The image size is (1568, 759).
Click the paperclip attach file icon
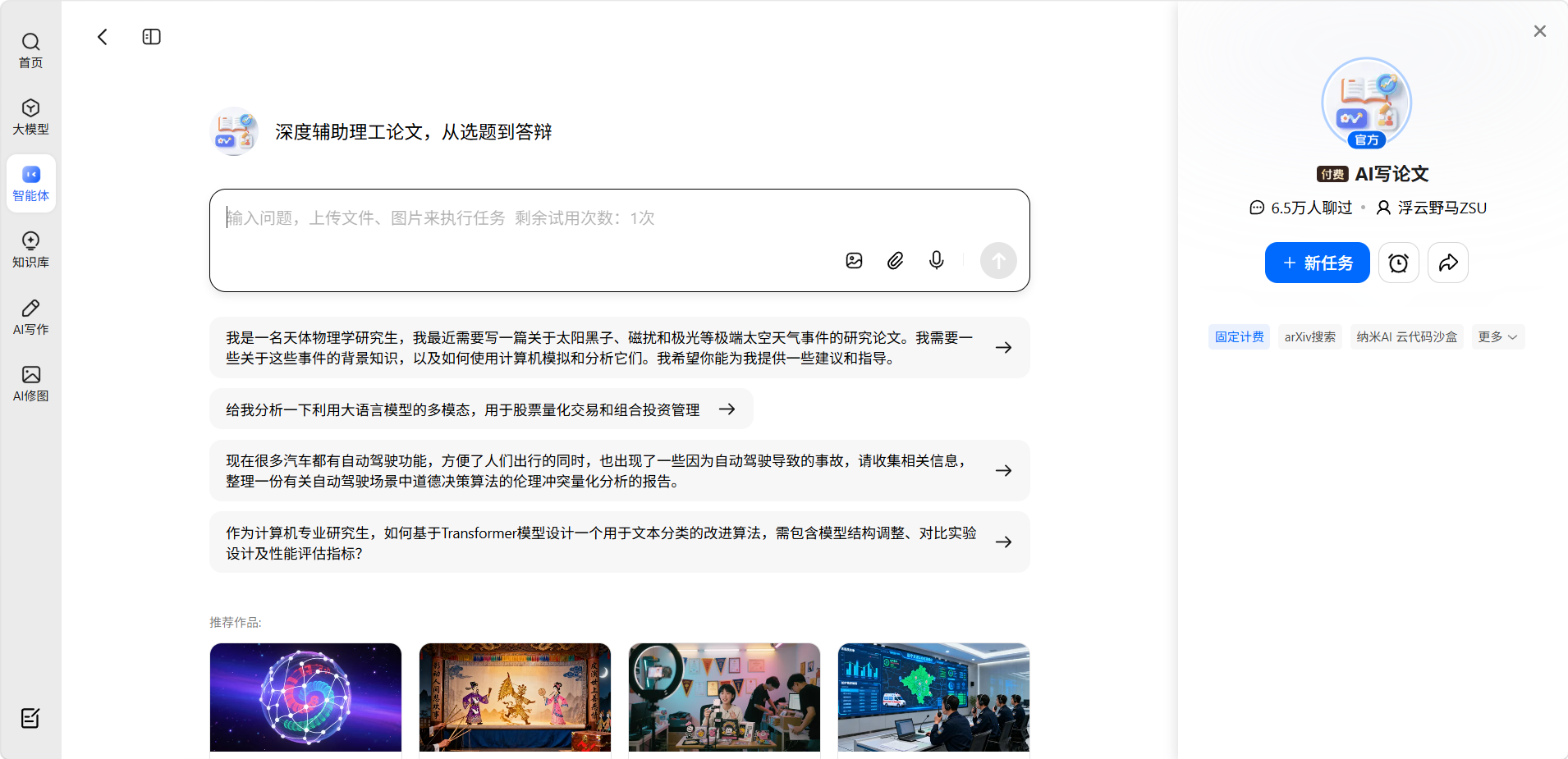(895, 261)
